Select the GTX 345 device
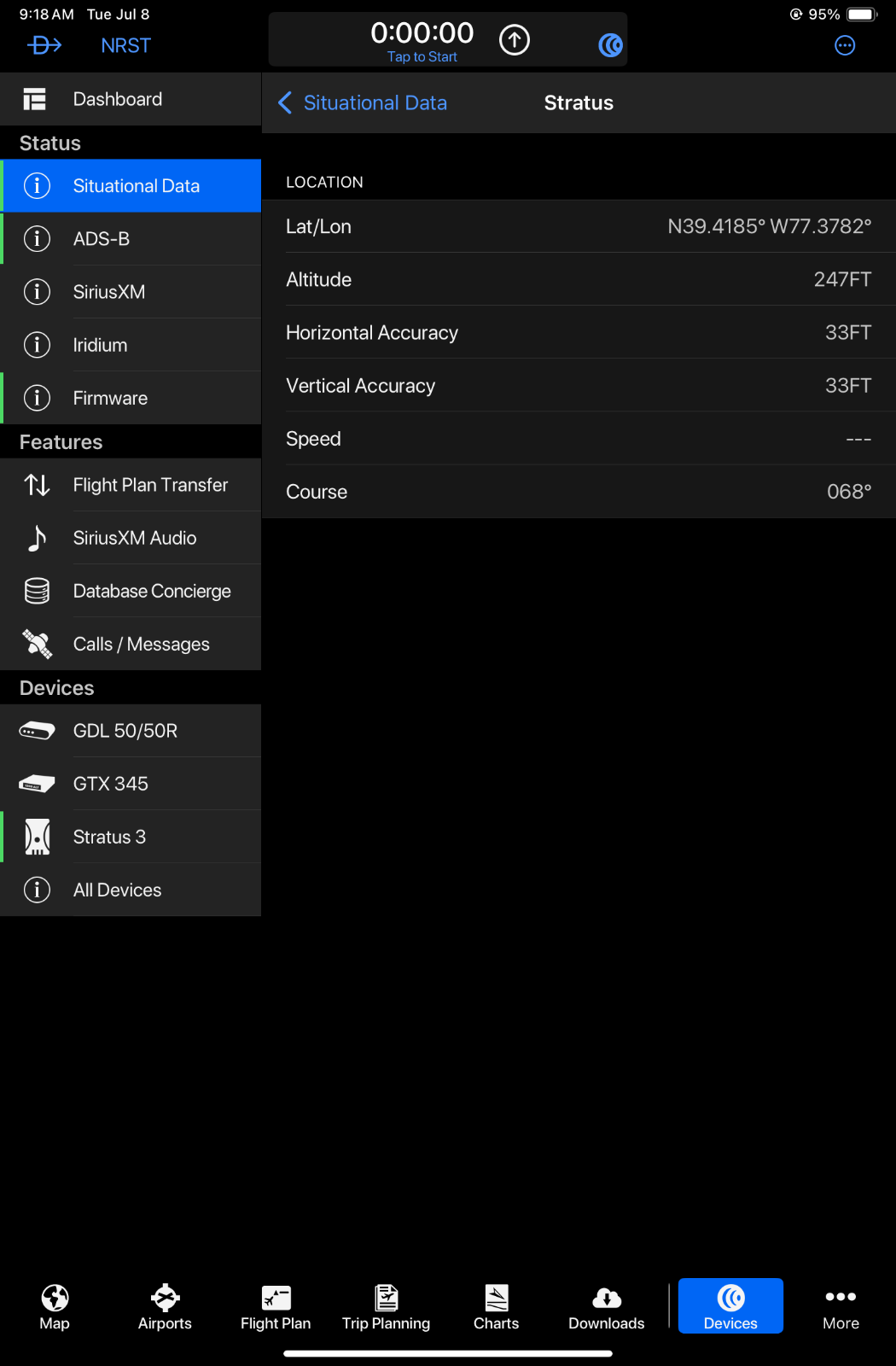The image size is (896, 1366). click(131, 784)
